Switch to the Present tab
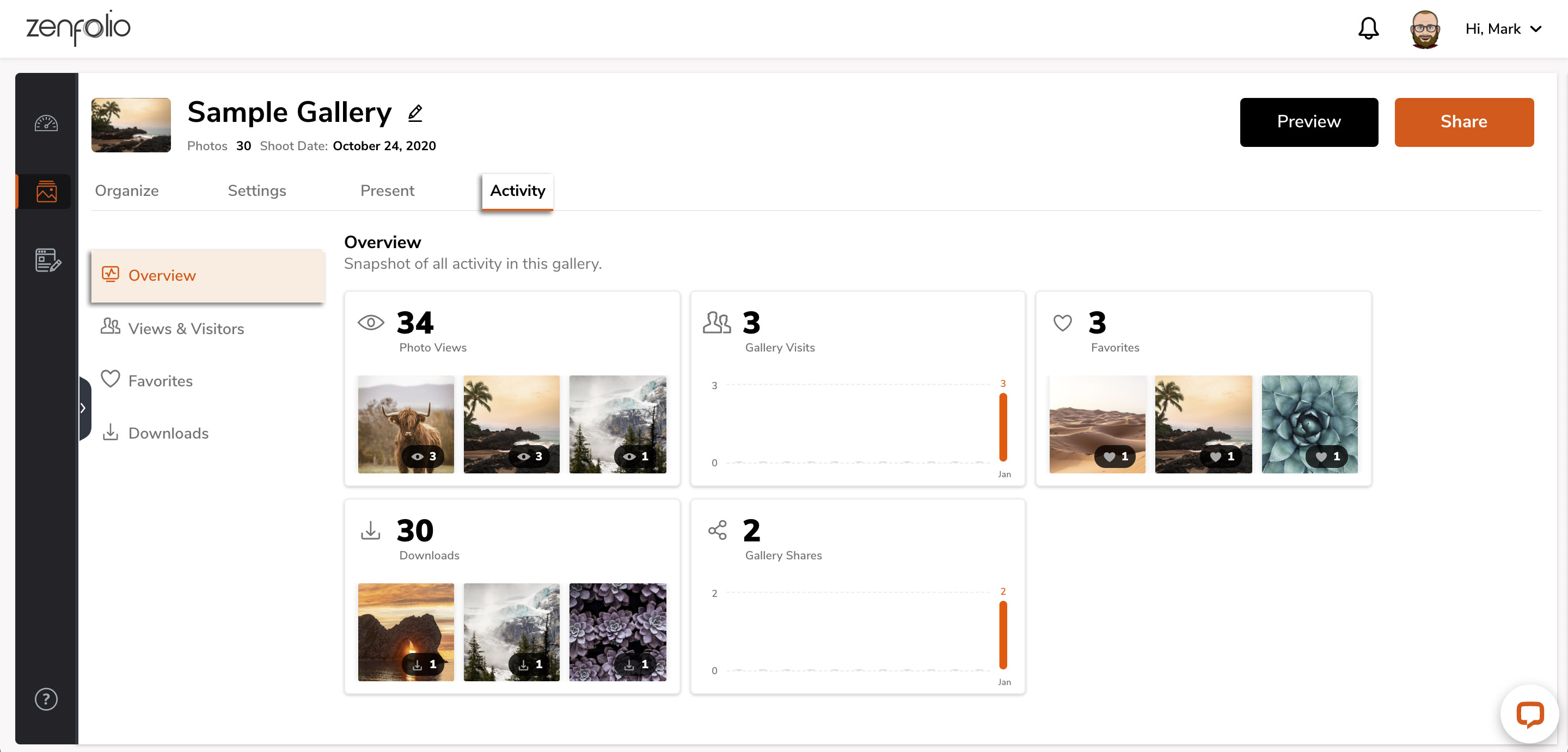This screenshot has height=752, width=1568. pyautogui.click(x=387, y=190)
